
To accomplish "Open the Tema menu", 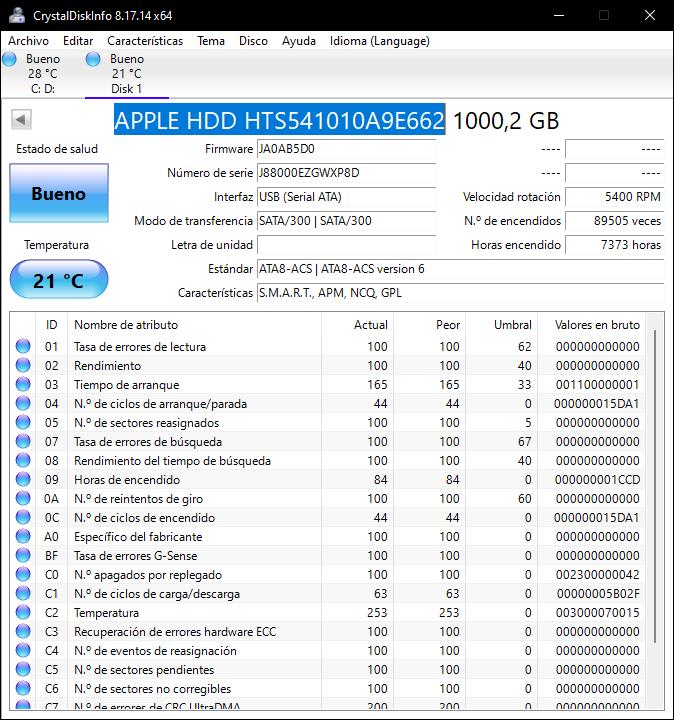I will 211,41.
